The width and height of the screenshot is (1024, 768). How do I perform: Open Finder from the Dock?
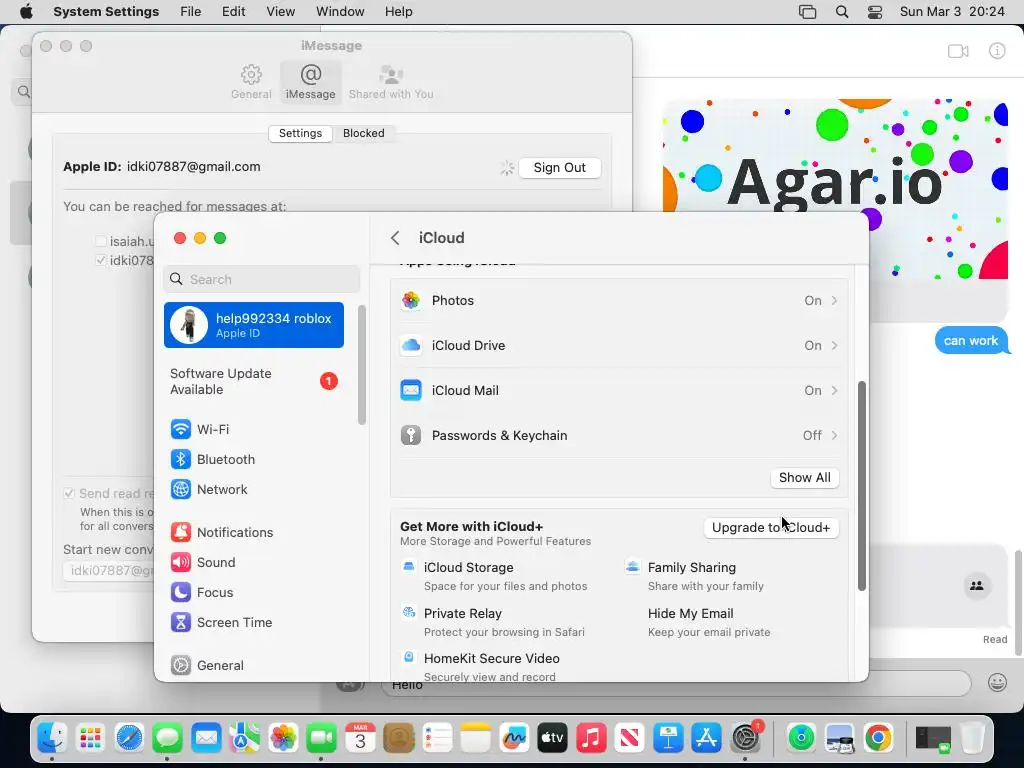52,738
